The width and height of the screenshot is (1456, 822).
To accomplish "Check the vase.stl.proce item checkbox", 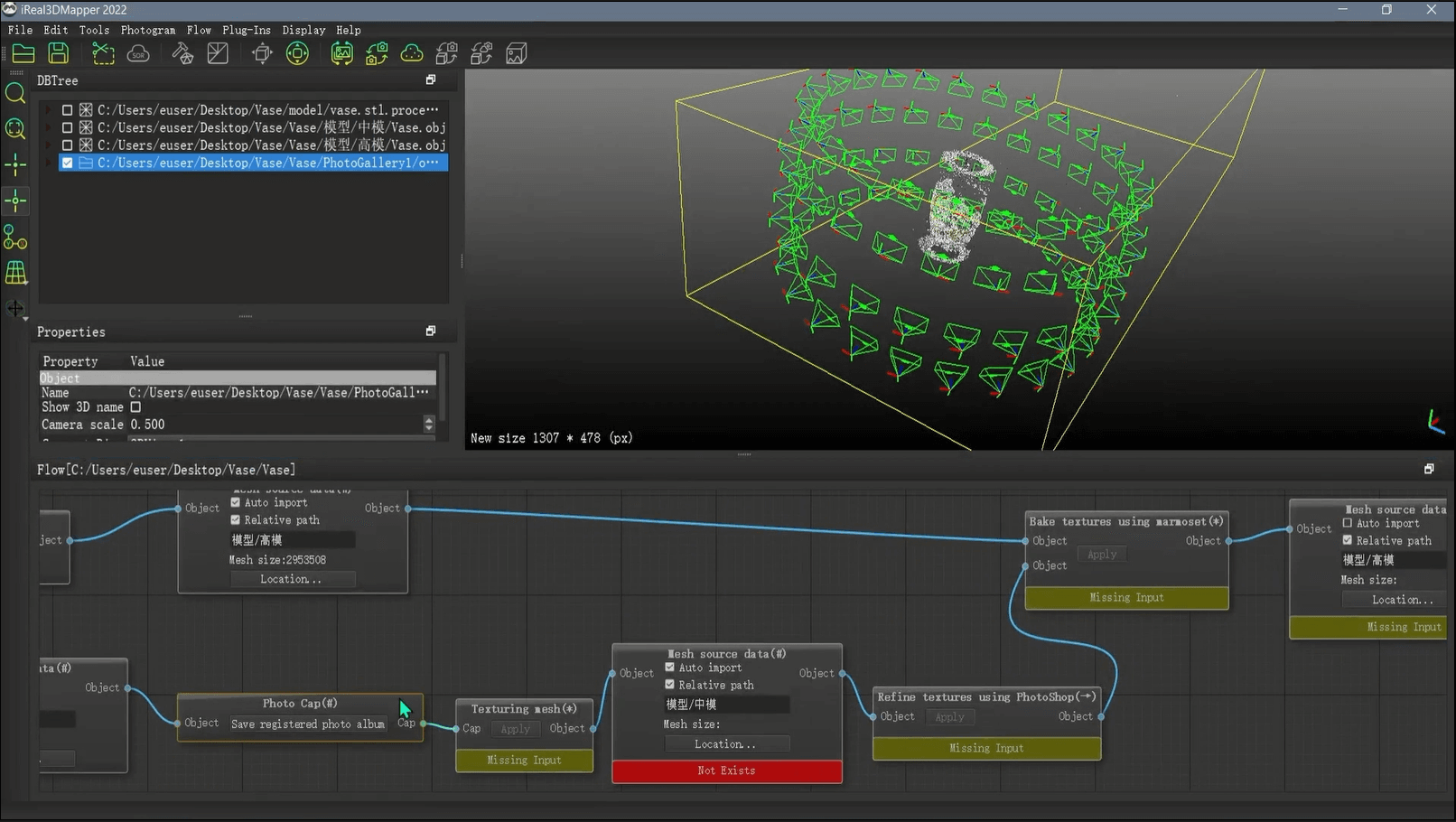I will [67, 110].
